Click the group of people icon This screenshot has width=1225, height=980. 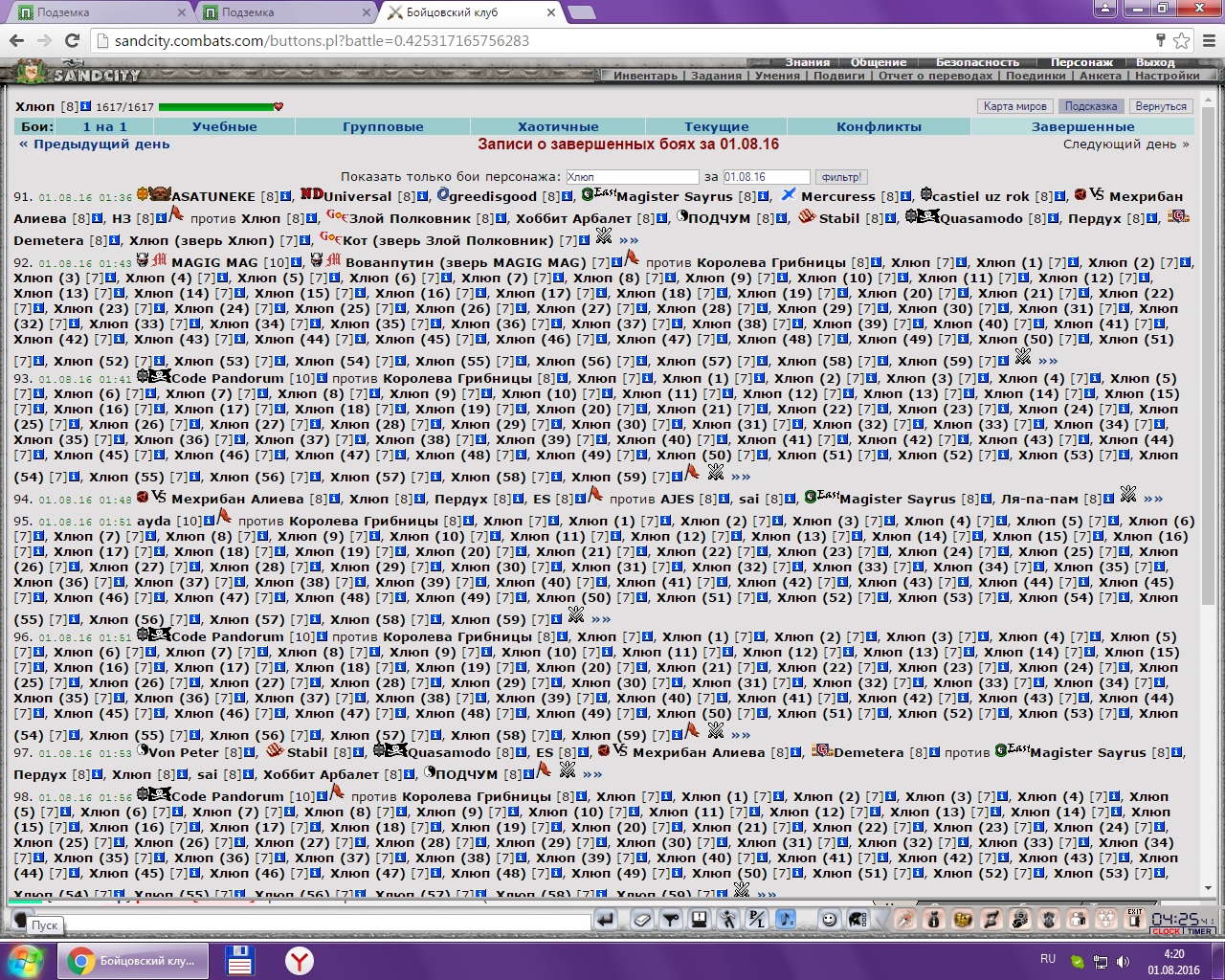pyautogui.click(x=1106, y=920)
